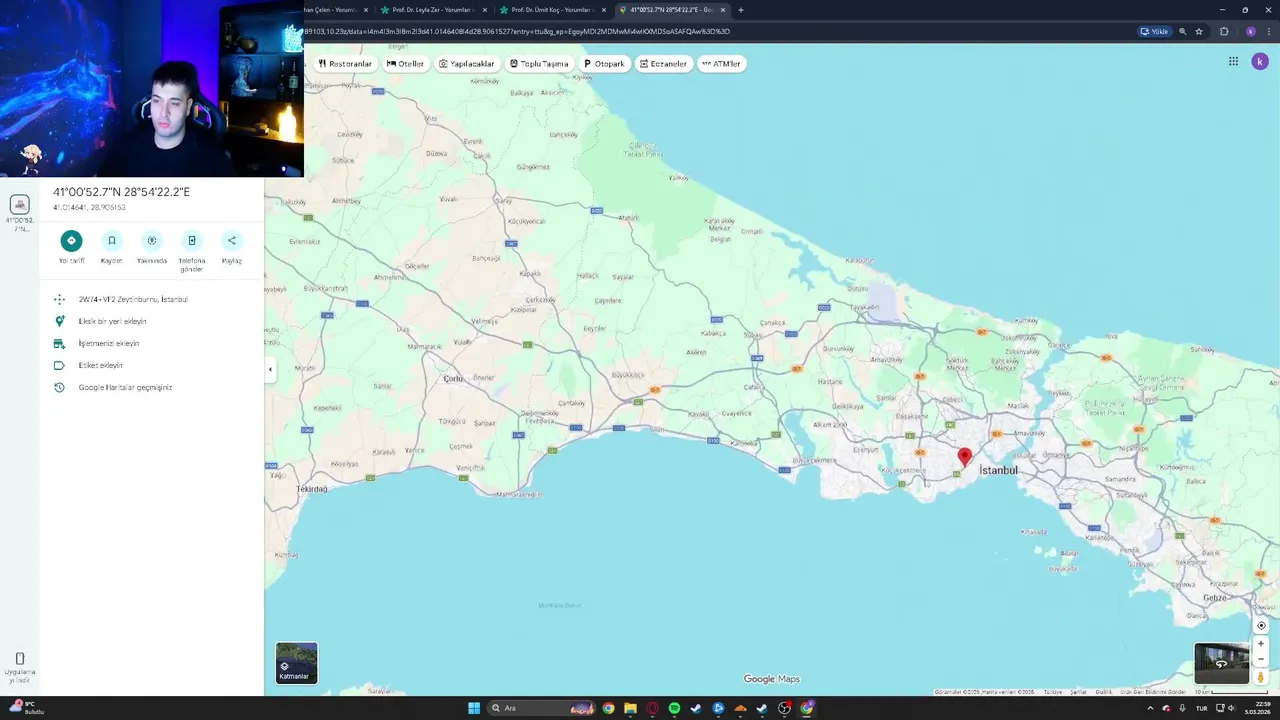The height and width of the screenshot is (720, 1280).
Task: Select the active Google Maps coordinates tab
Action: [671, 10]
